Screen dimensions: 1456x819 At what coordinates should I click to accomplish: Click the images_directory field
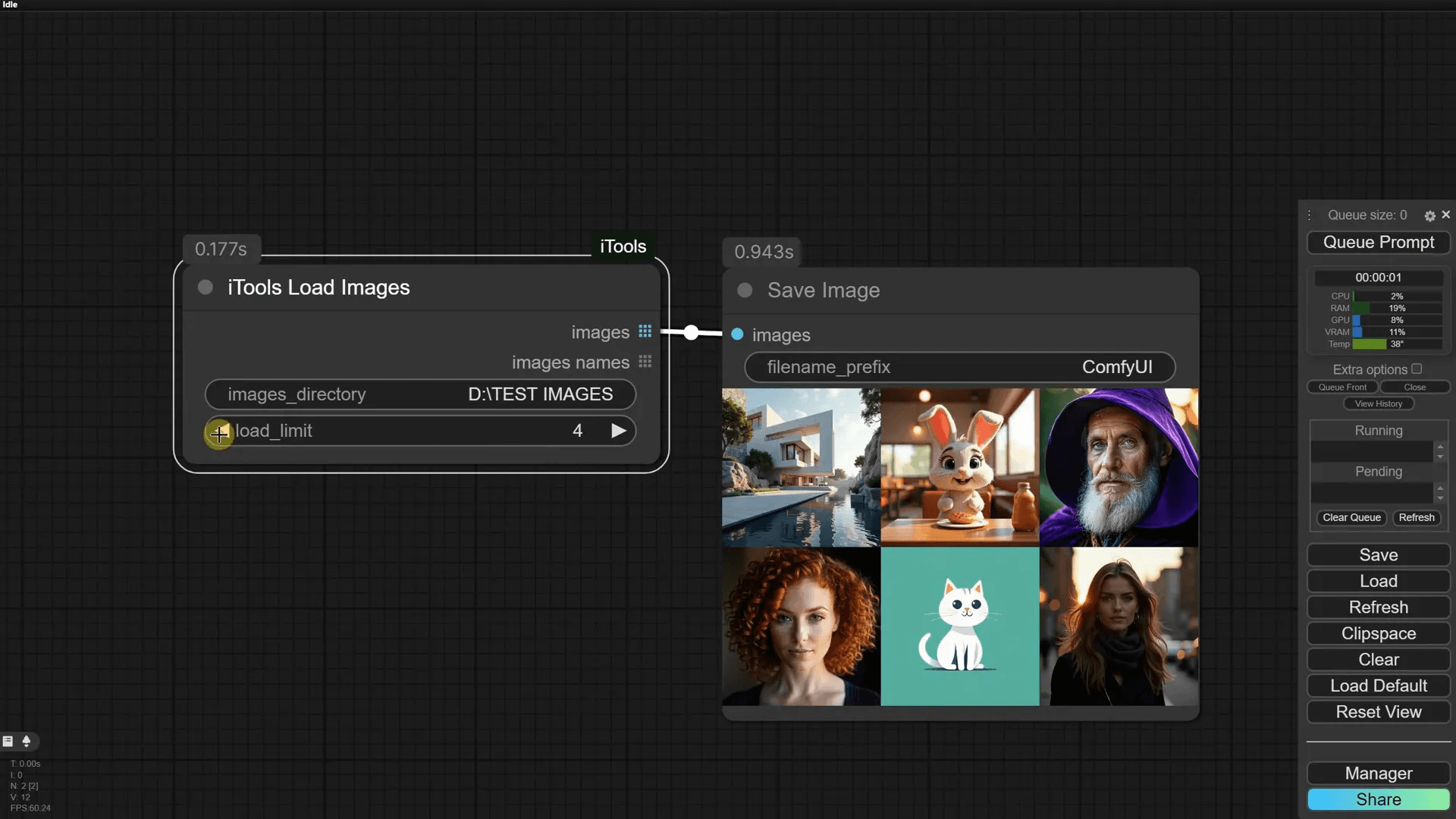click(x=420, y=394)
